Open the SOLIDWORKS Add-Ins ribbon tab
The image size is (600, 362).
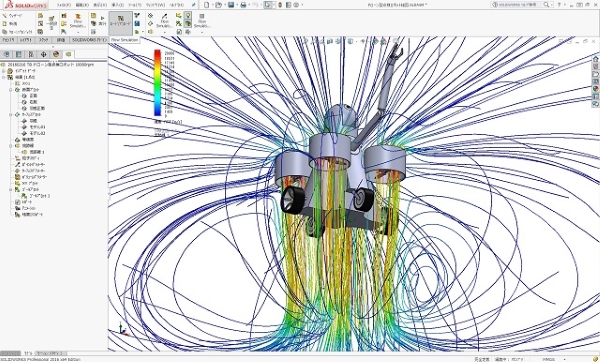90,40
